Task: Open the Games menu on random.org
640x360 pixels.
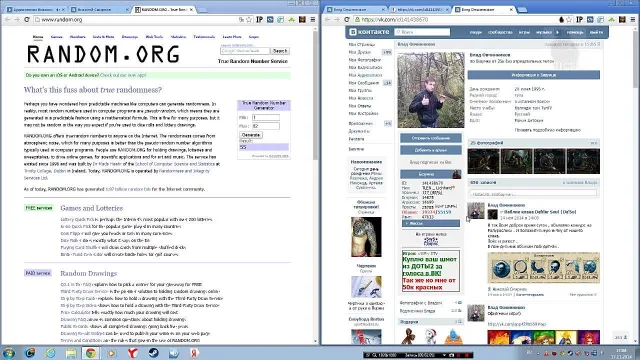Action: point(56,37)
